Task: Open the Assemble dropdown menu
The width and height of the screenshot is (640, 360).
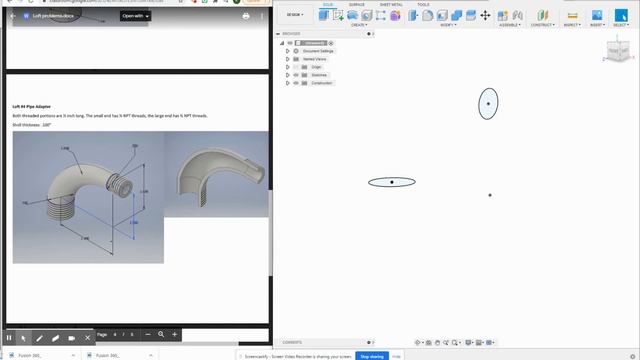Action: [x=509, y=25]
